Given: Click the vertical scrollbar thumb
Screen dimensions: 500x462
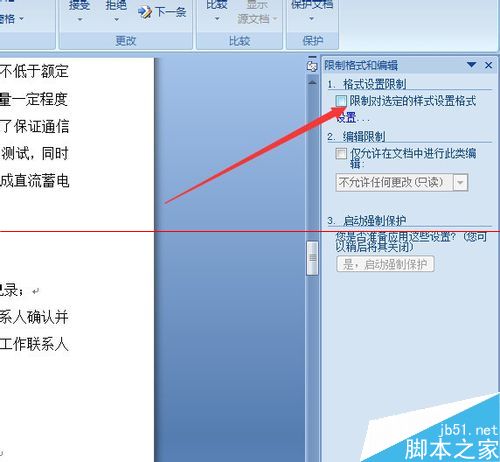Looking at the screenshot, I should [312, 258].
